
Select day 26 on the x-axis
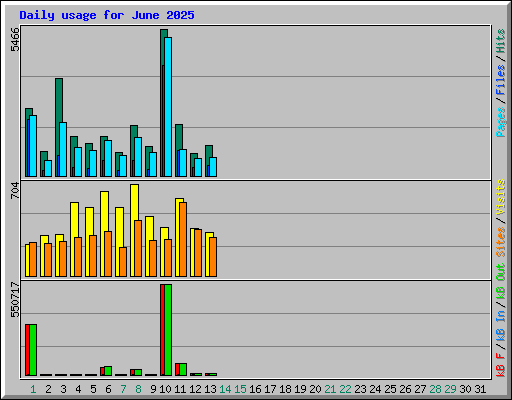(405, 389)
